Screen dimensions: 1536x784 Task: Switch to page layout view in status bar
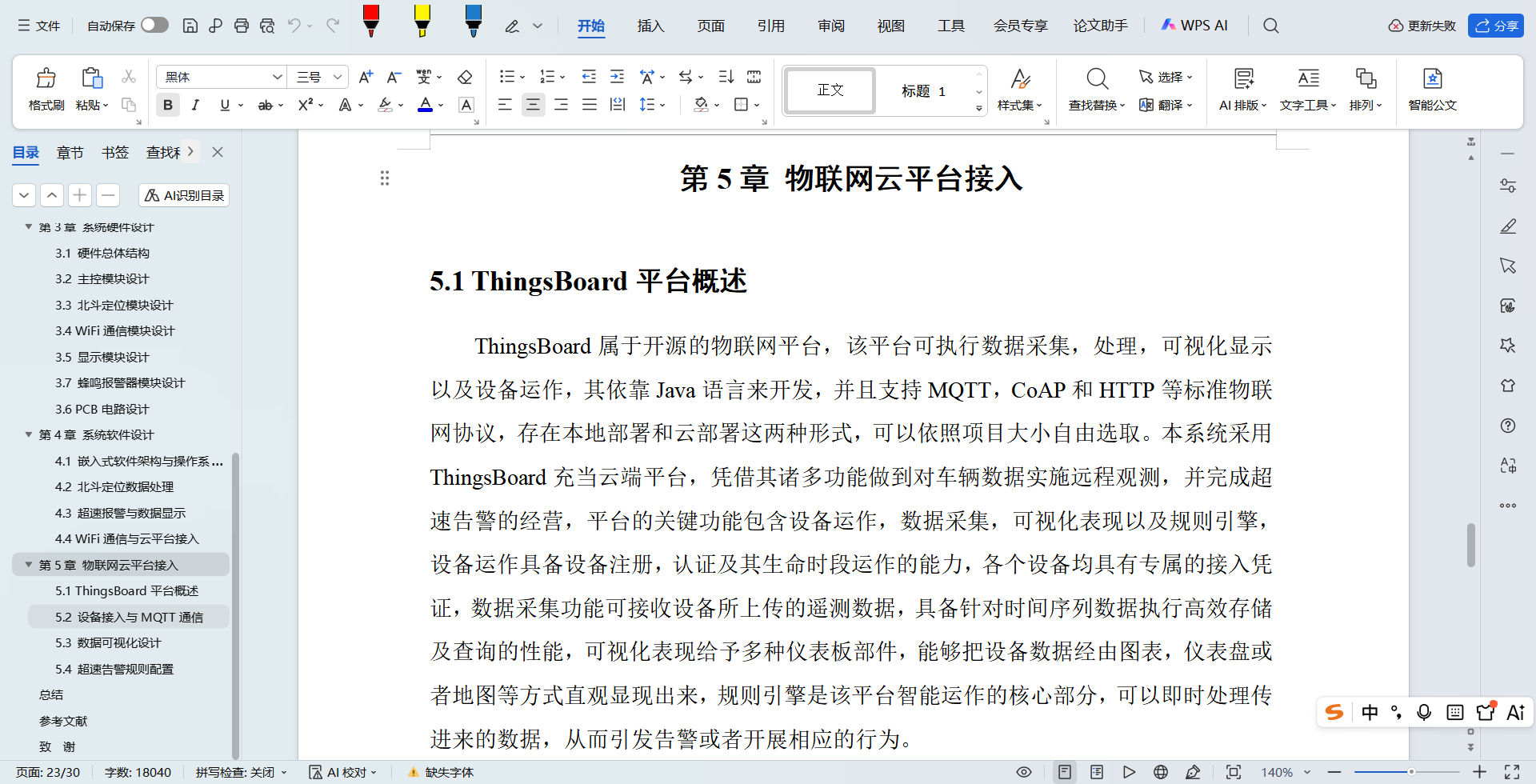pos(1064,772)
